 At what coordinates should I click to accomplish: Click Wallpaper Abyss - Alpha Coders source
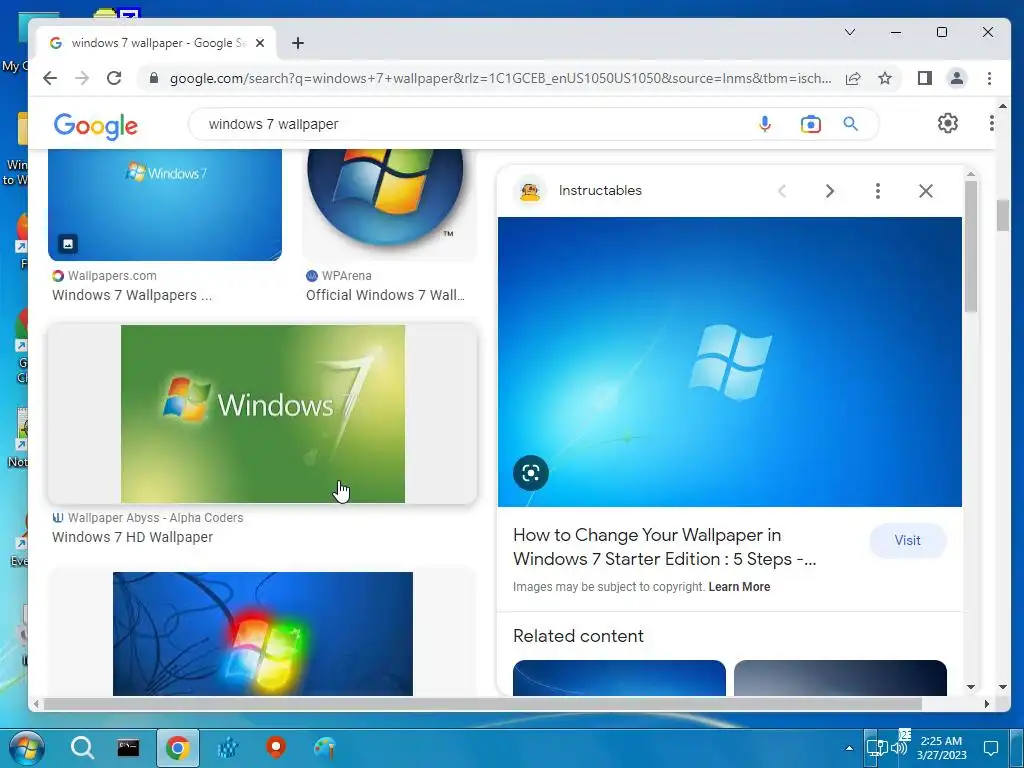[155, 518]
